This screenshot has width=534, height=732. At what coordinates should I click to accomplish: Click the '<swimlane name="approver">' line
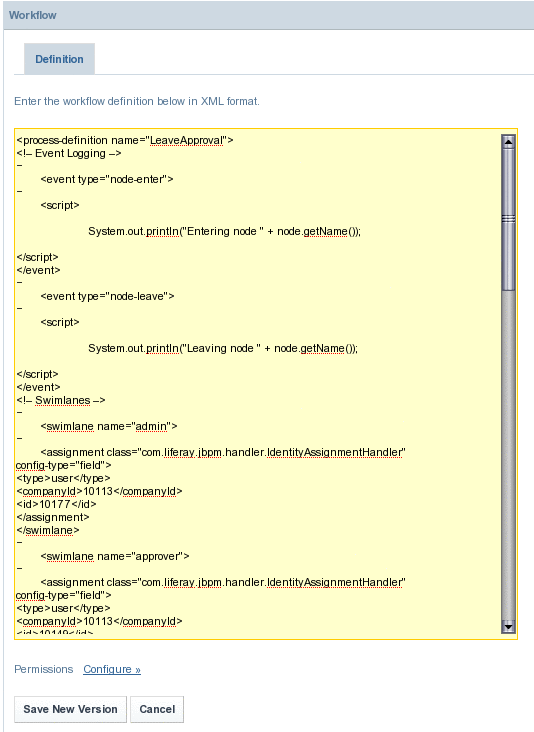(x=115, y=556)
